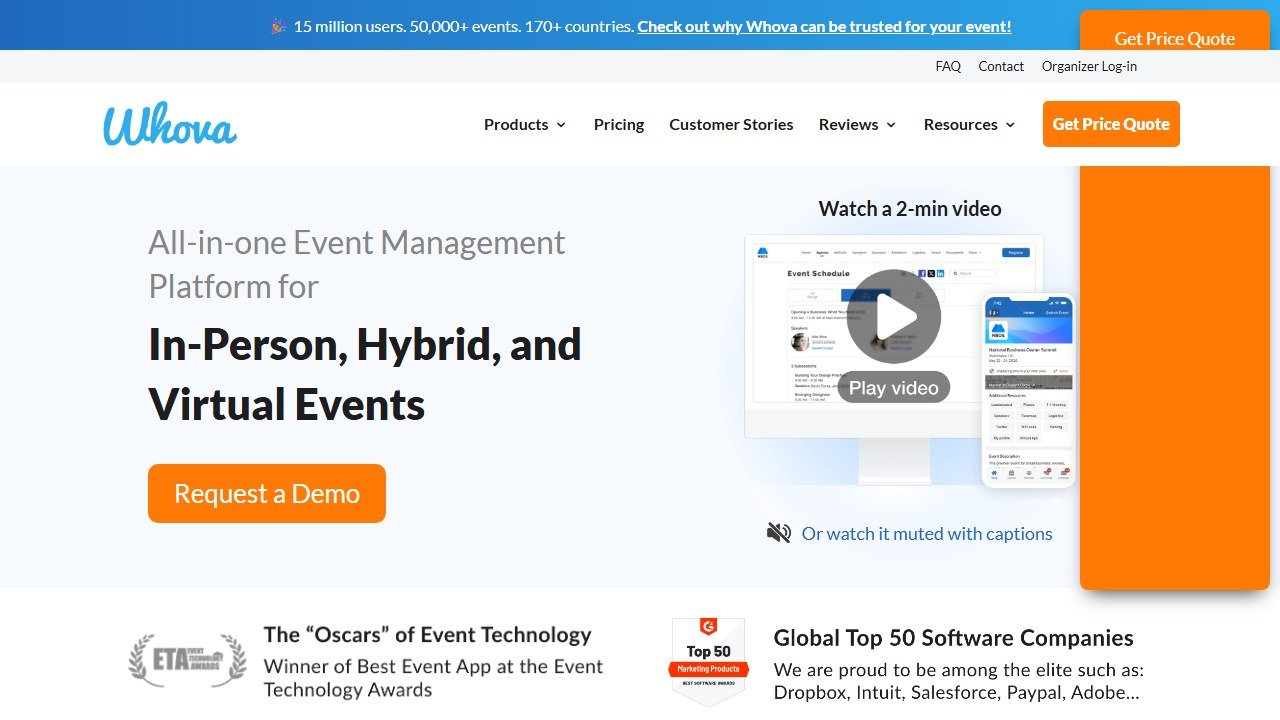Click 'Or watch it muted with captions'

pyautogui.click(x=927, y=533)
